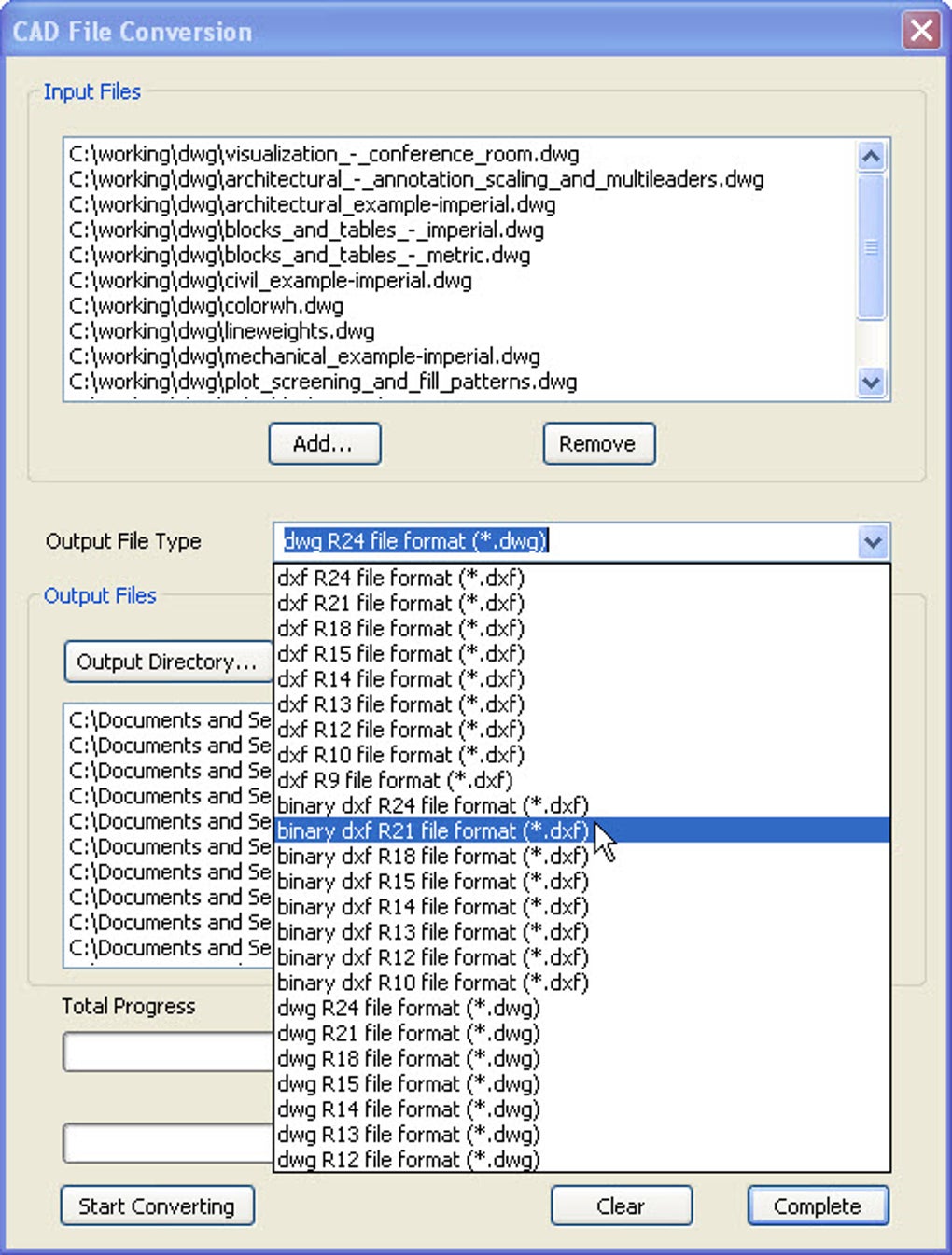The width and height of the screenshot is (952, 1255).
Task: Click the input files scrollbar thumb
Action: coord(871,247)
